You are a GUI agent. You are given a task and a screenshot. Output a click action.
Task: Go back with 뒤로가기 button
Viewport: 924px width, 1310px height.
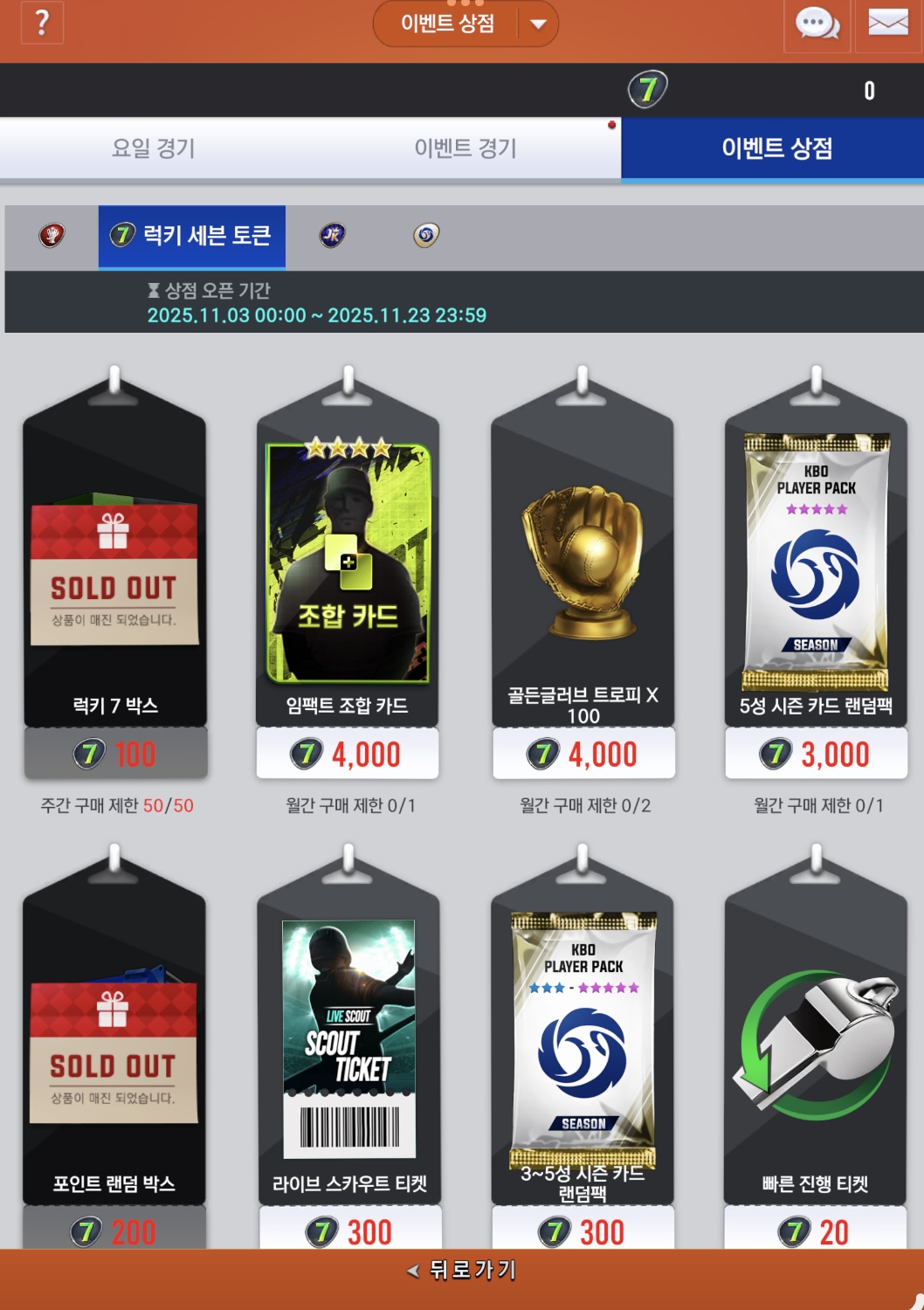(x=462, y=1270)
